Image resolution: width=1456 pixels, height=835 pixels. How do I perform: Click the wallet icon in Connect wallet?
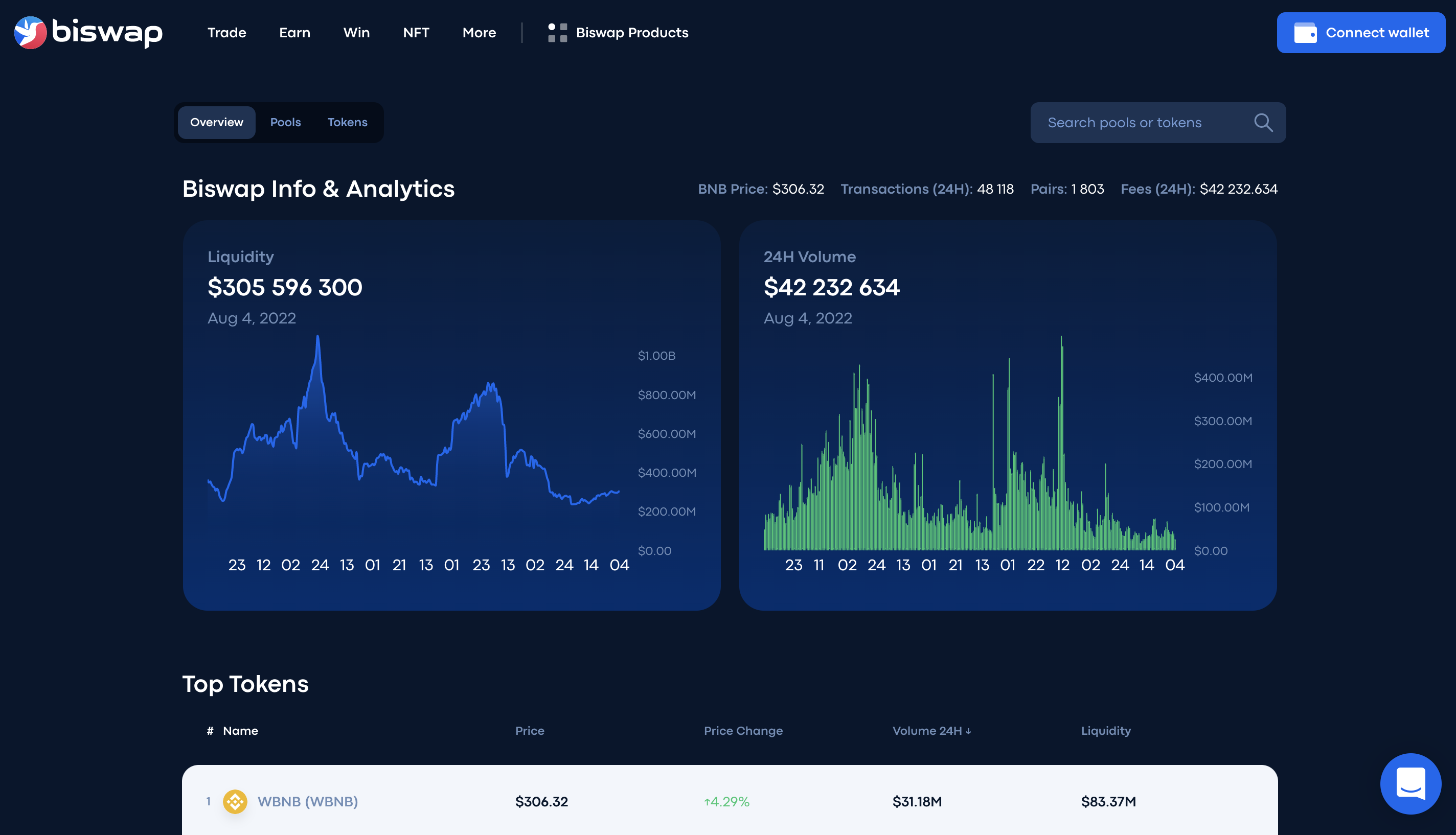pos(1305,33)
